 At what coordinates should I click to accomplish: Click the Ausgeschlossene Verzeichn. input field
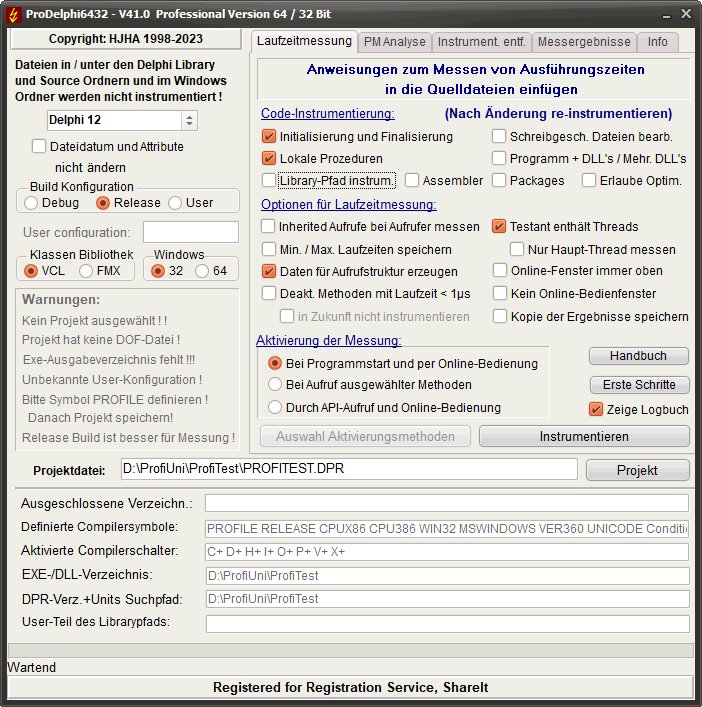(446, 503)
